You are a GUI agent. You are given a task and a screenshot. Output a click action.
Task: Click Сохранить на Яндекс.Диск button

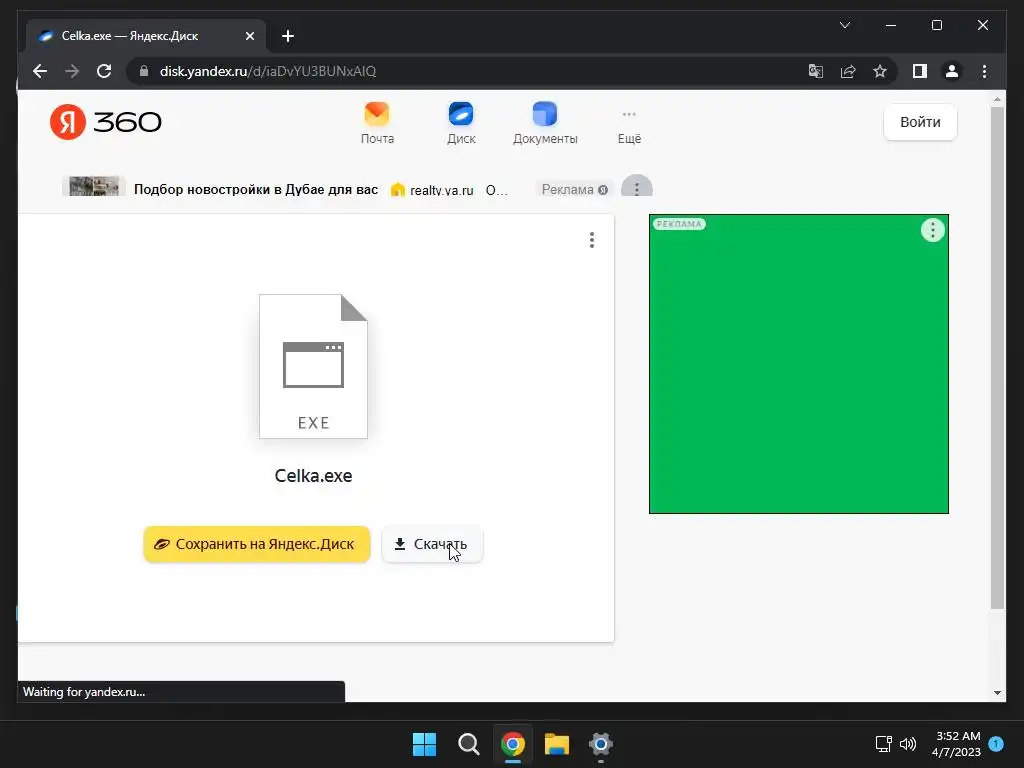coord(257,544)
